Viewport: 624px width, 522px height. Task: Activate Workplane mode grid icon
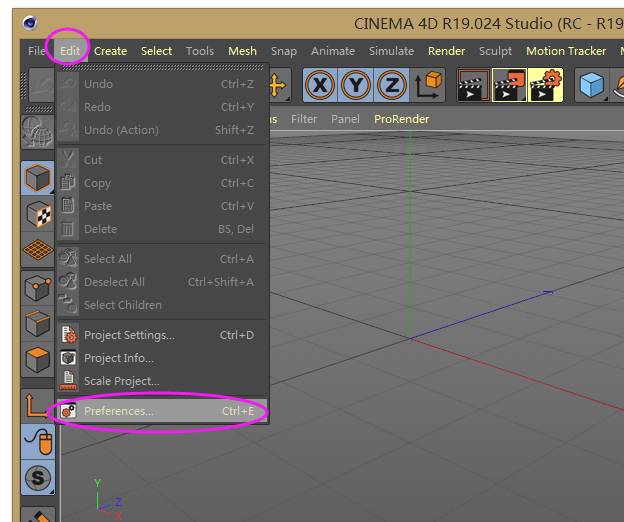pos(37,250)
